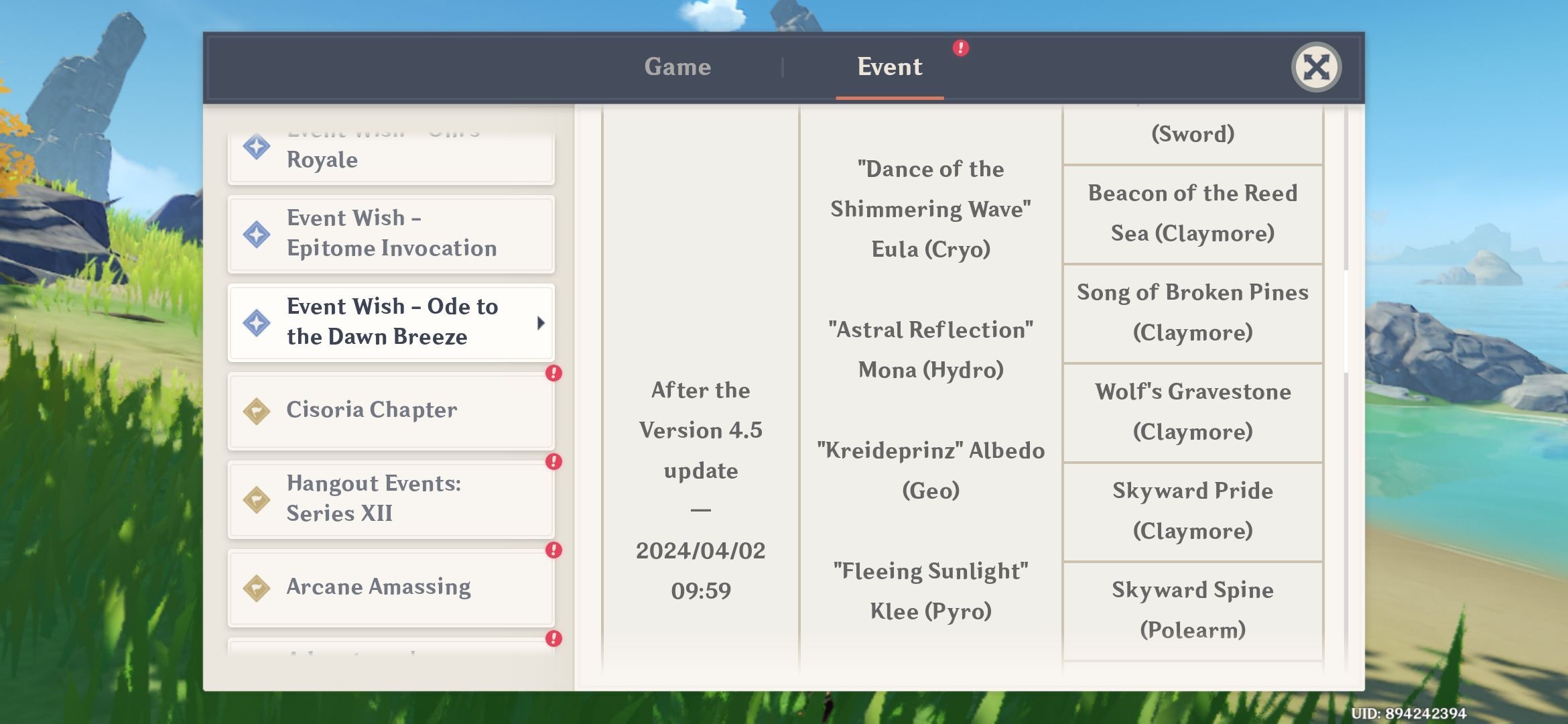Click gold flag icon beside Cisoria Chapter

pos(257,411)
